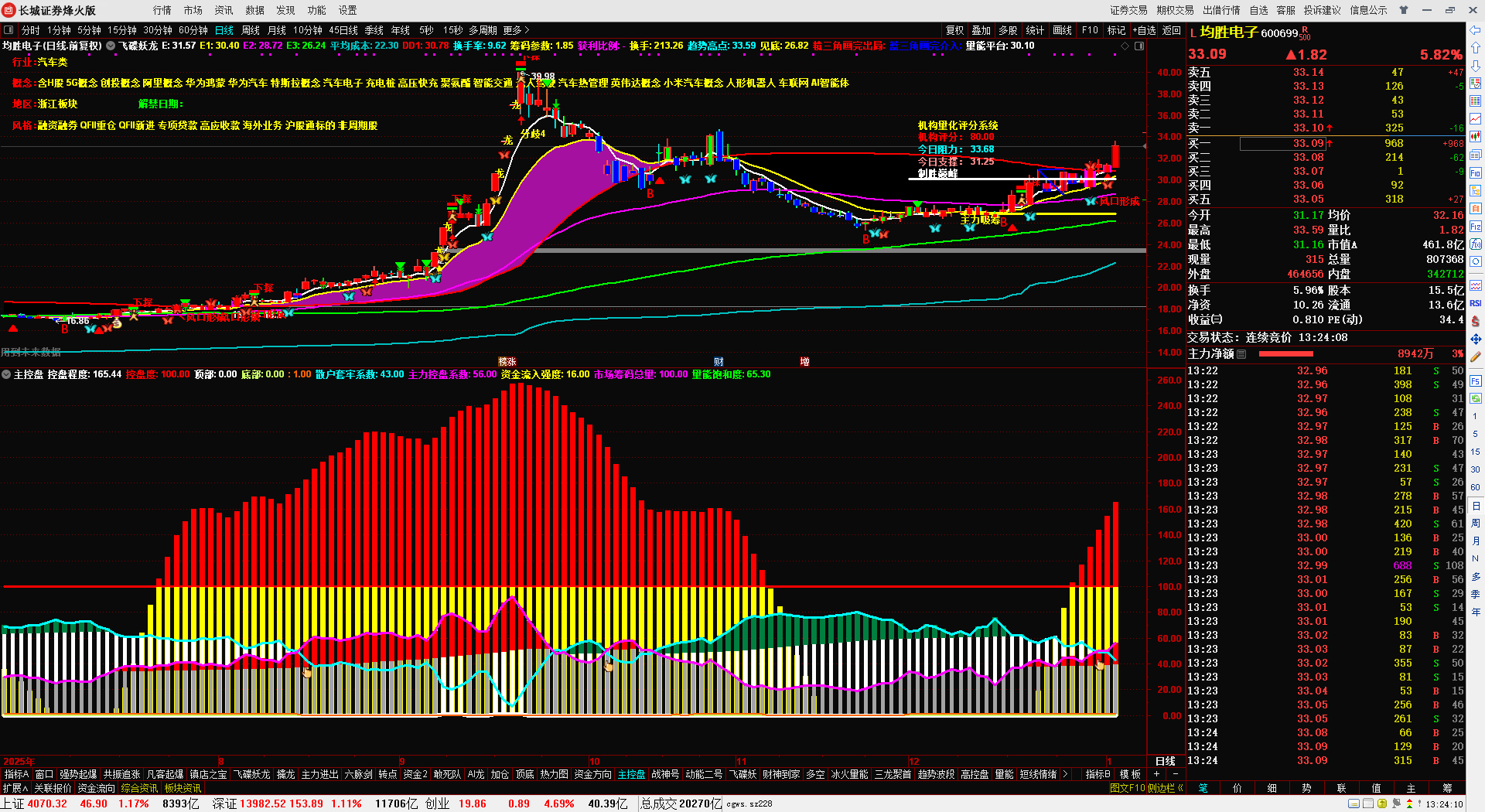Open the 行情 menu
Viewport: 1485px width, 812px height.
point(162,10)
